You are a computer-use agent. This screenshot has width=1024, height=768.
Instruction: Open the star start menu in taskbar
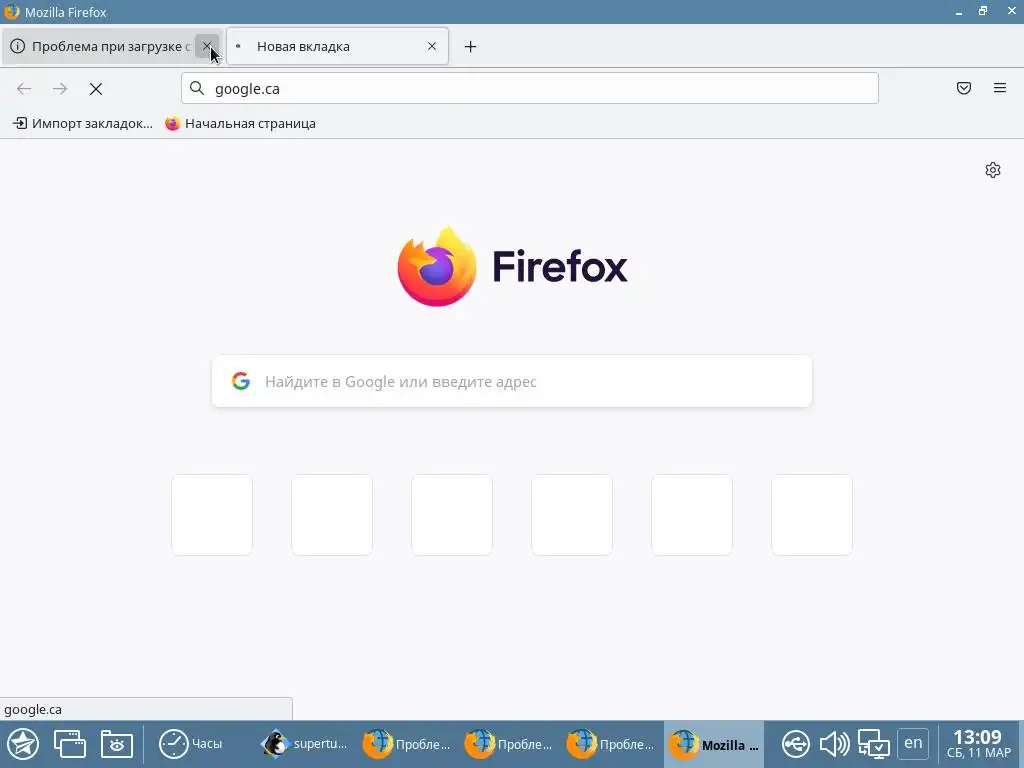point(23,744)
